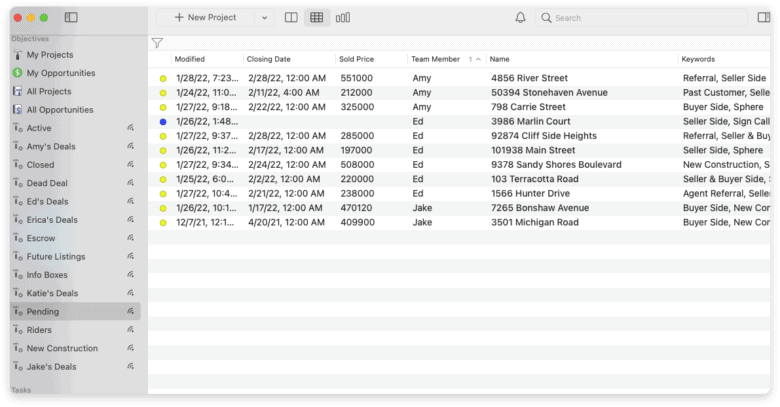The height and width of the screenshot is (407, 780).
Task: Click the shared icon next to Escrow
Action: click(x=130, y=238)
